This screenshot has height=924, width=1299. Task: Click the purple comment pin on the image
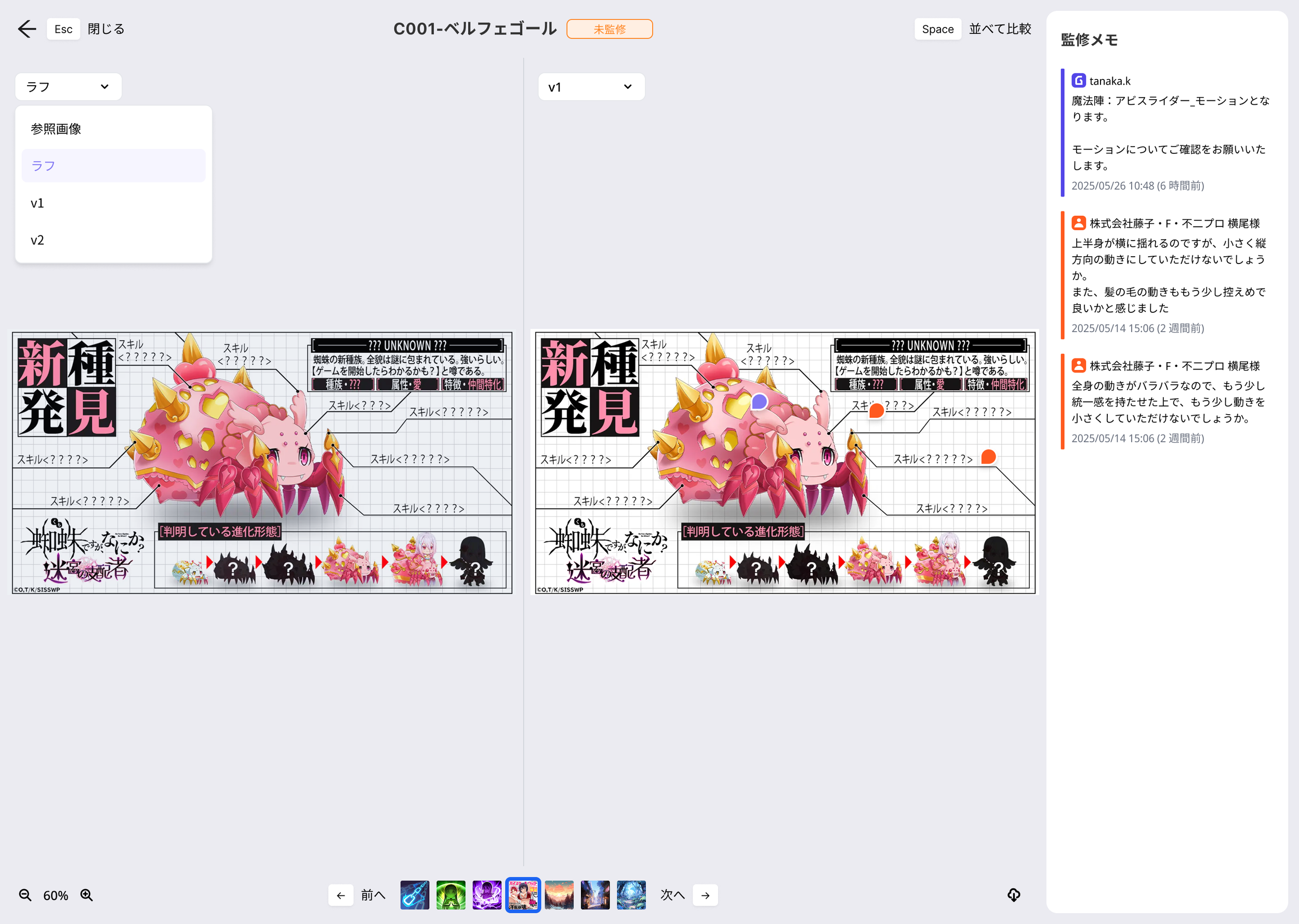point(759,402)
